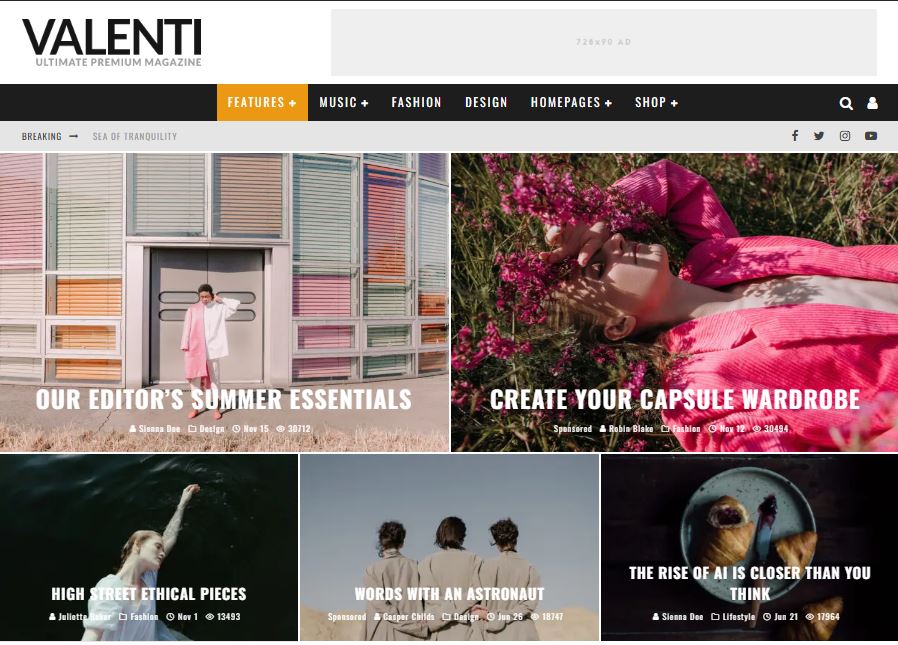Go to the Design menu item
The width and height of the screenshot is (898, 645).
tap(486, 103)
